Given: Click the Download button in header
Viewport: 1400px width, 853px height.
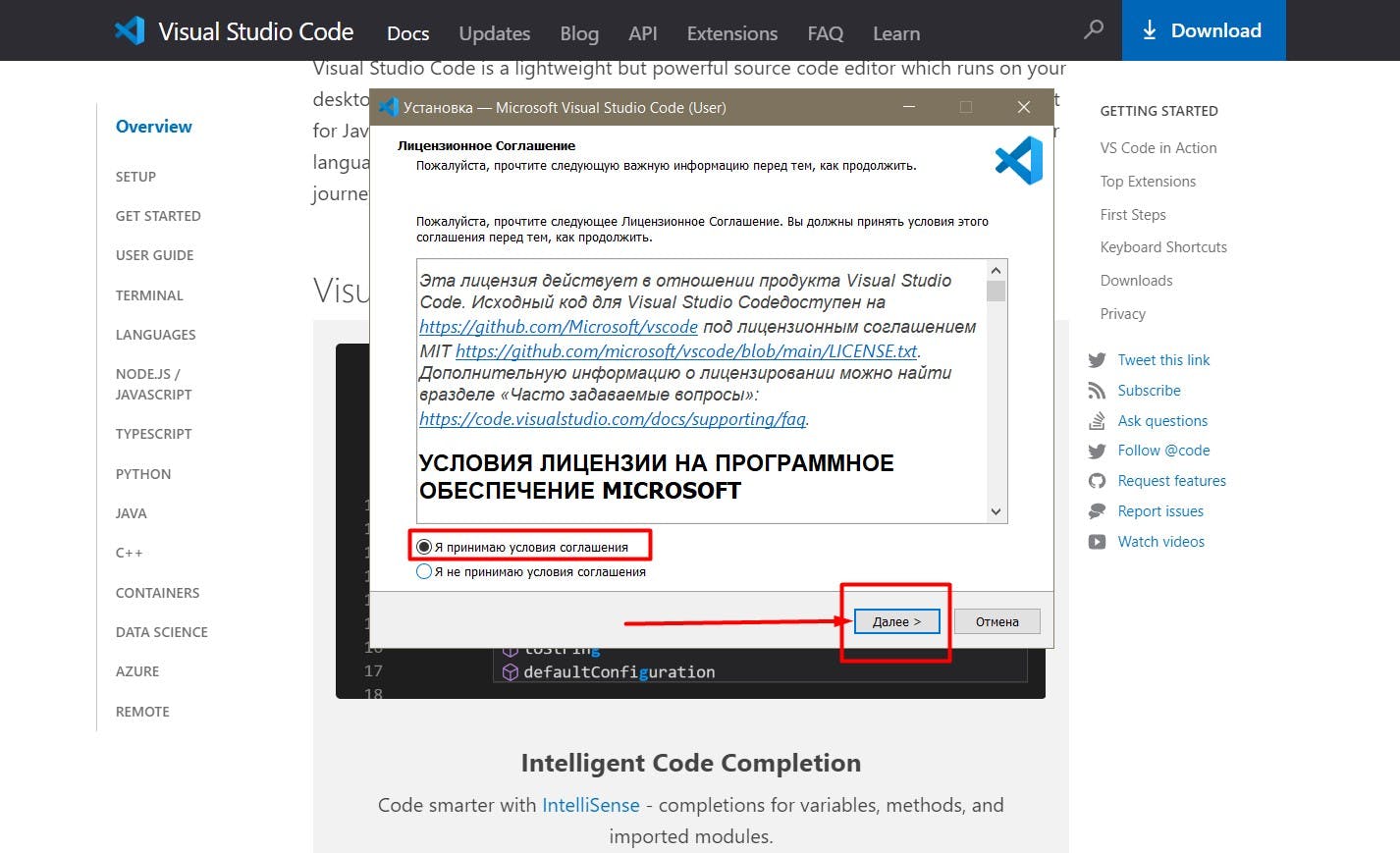Looking at the screenshot, I should [1203, 30].
